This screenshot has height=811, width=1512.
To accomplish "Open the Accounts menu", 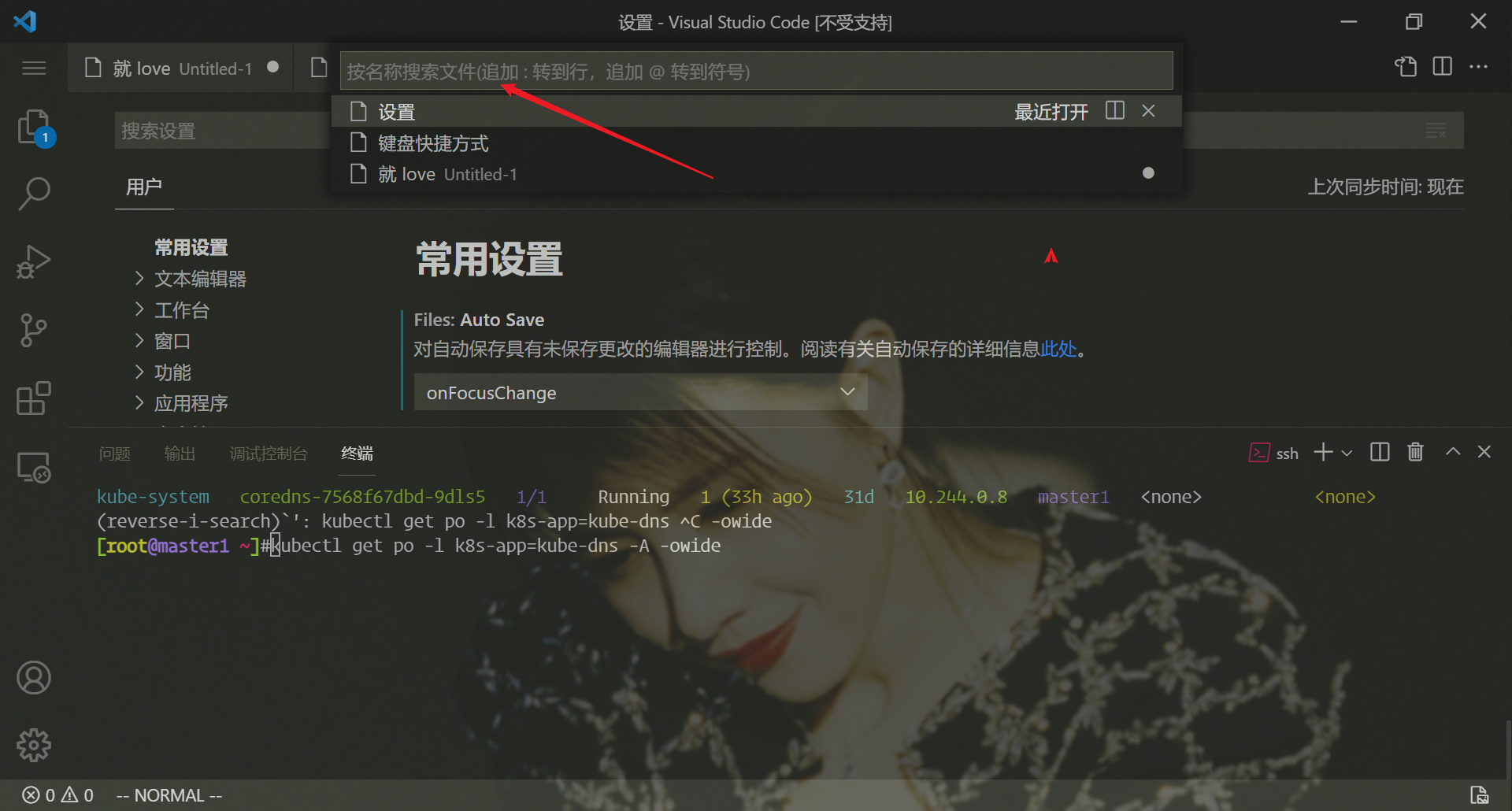I will (x=34, y=678).
